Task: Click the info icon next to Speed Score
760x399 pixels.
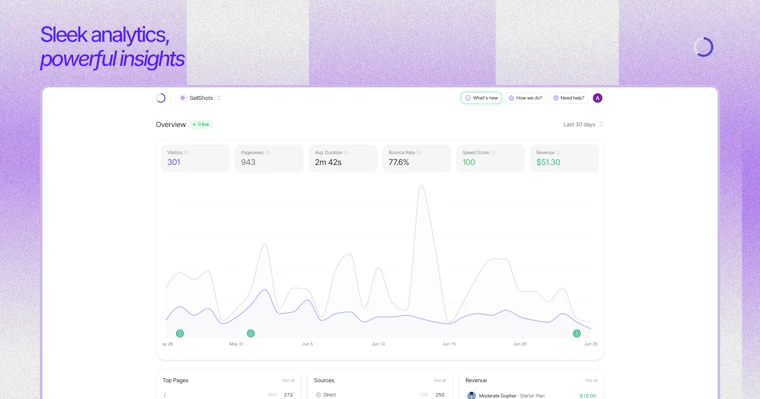Action: (x=493, y=152)
